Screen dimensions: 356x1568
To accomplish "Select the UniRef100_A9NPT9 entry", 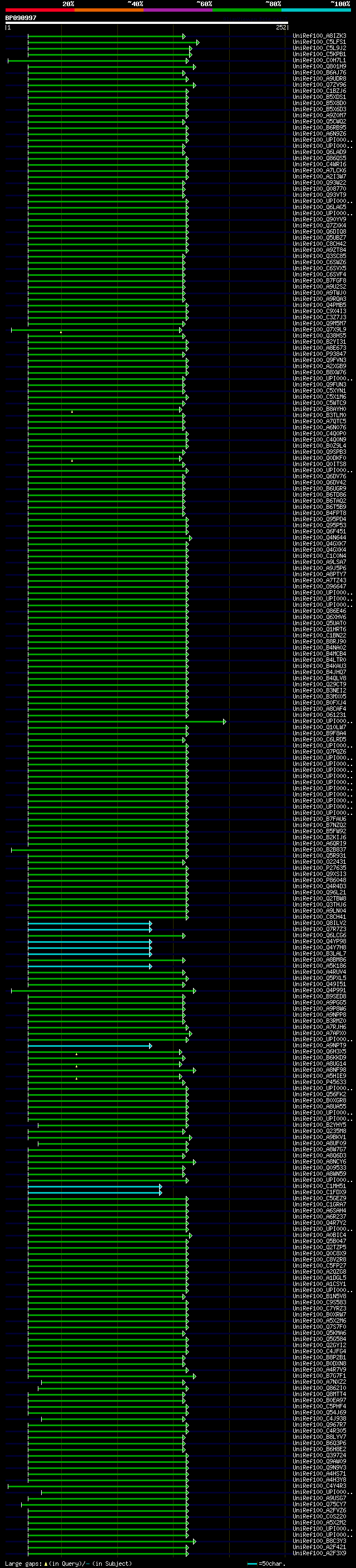I will (x=319, y=1045).
